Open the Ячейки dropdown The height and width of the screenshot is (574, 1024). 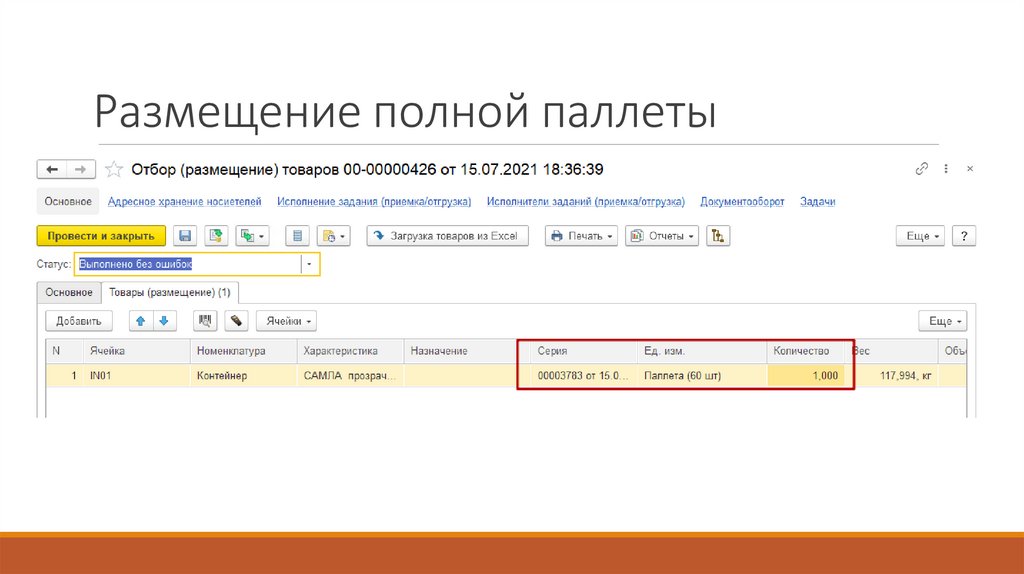[x=286, y=321]
